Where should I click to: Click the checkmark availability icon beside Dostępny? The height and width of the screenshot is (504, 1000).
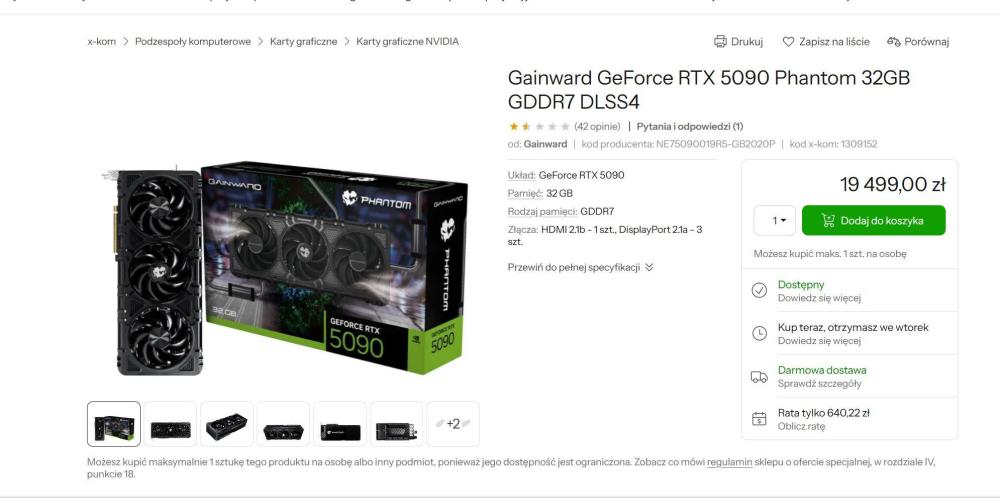point(759,290)
